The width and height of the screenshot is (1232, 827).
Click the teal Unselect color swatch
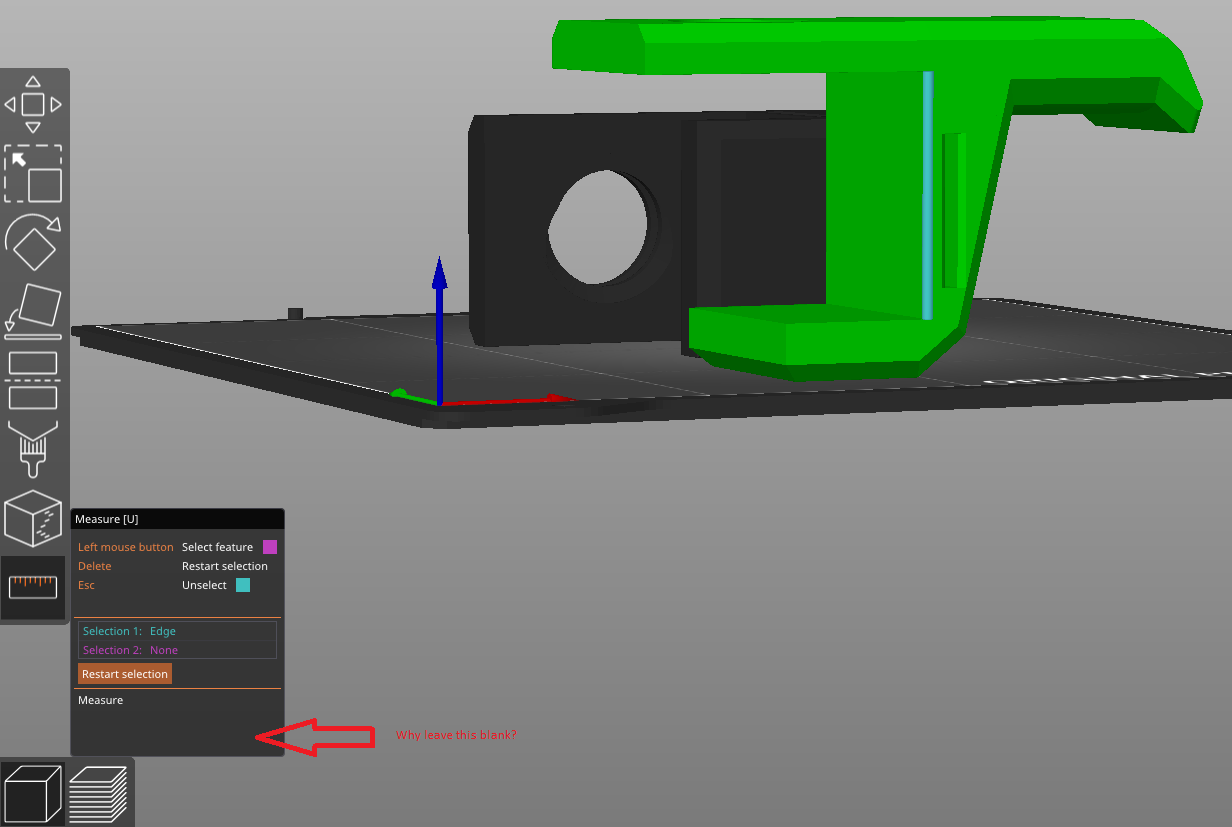pyautogui.click(x=242, y=585)
